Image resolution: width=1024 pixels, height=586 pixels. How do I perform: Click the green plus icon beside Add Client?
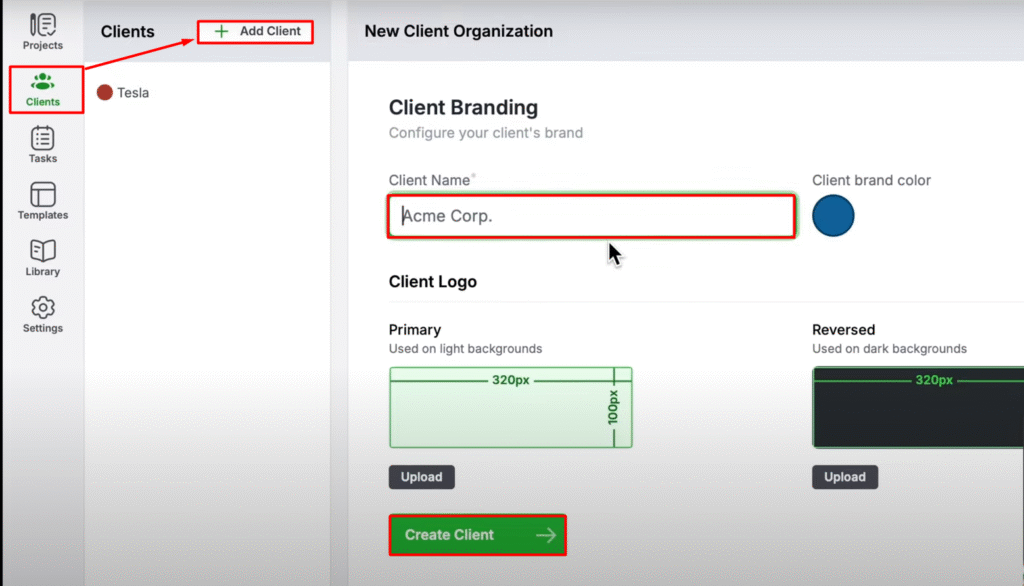221,32
